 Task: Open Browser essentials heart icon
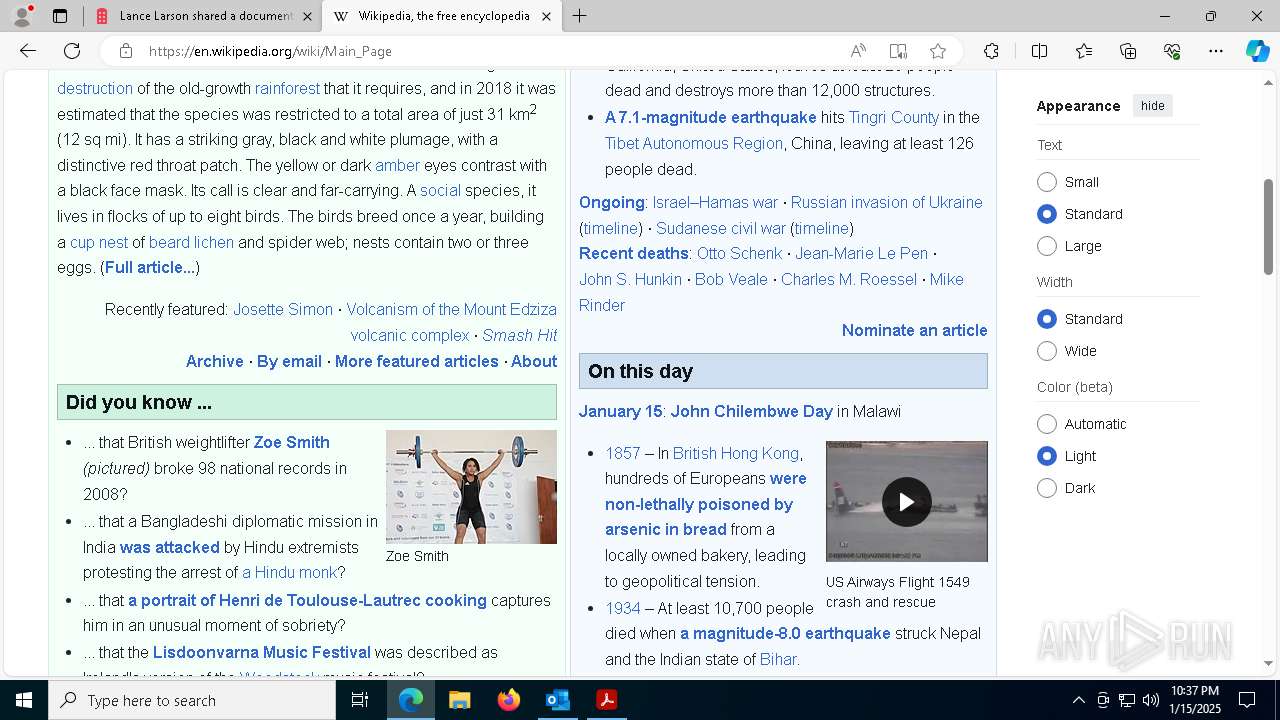pos(1172,51)
